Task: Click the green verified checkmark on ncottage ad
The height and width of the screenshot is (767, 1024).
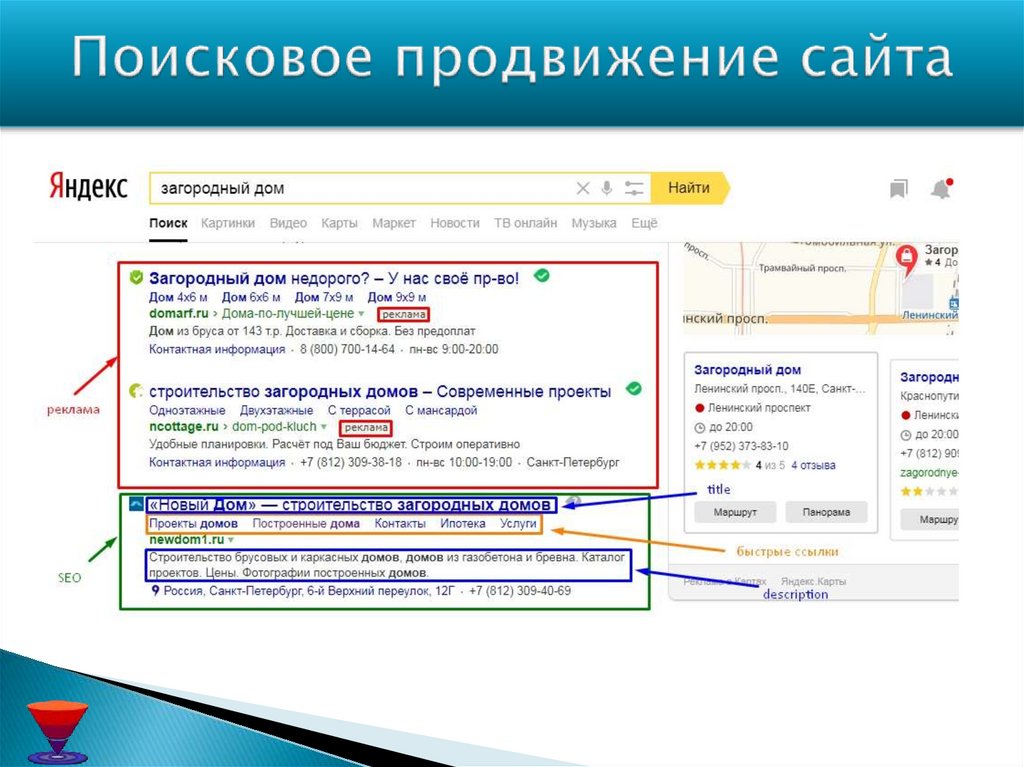Action: click(633, 389)
